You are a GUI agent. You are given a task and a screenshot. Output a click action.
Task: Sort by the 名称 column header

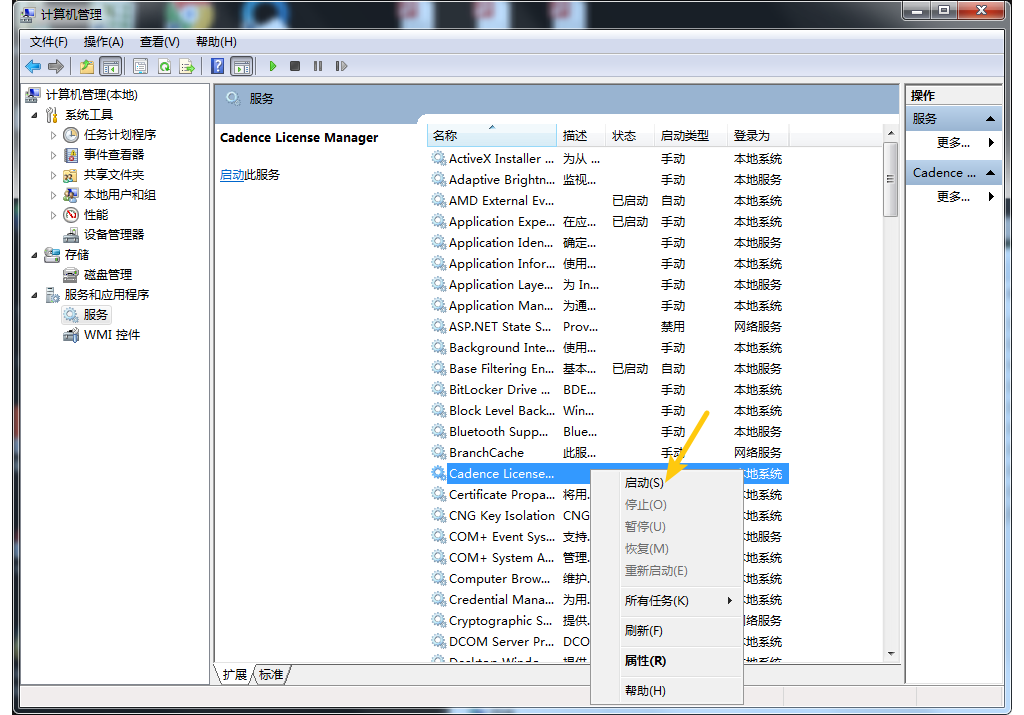tap(492, 136)
